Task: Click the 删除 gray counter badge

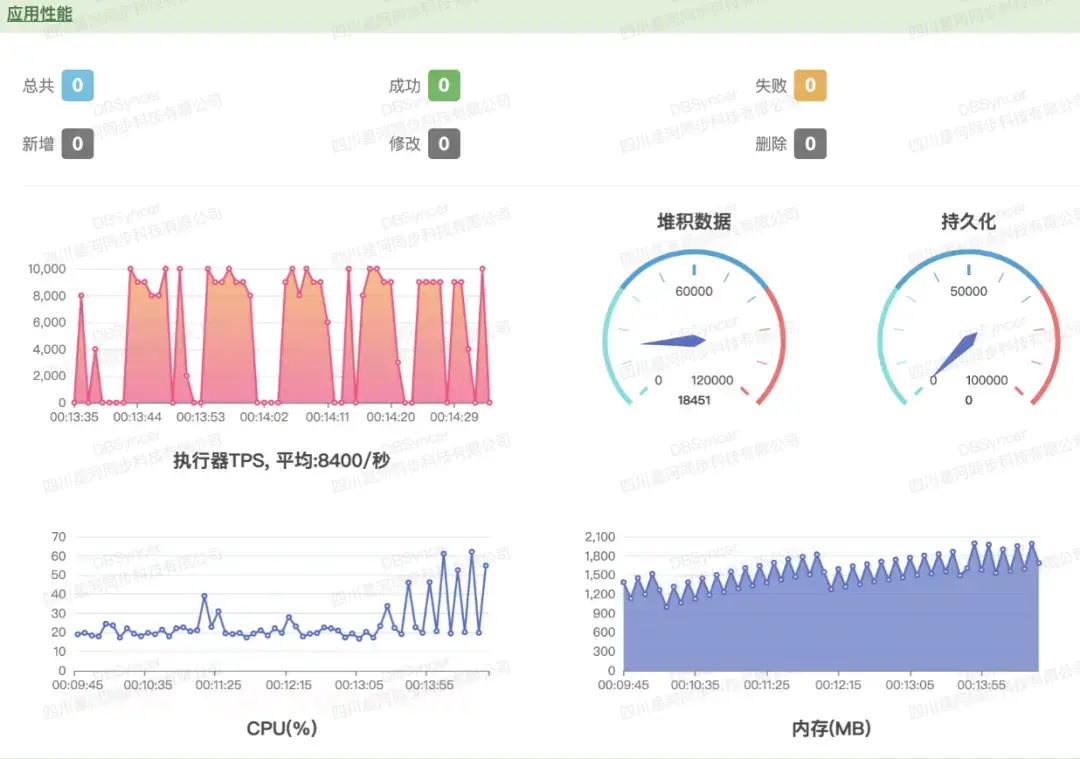Action: pos(809,143)
